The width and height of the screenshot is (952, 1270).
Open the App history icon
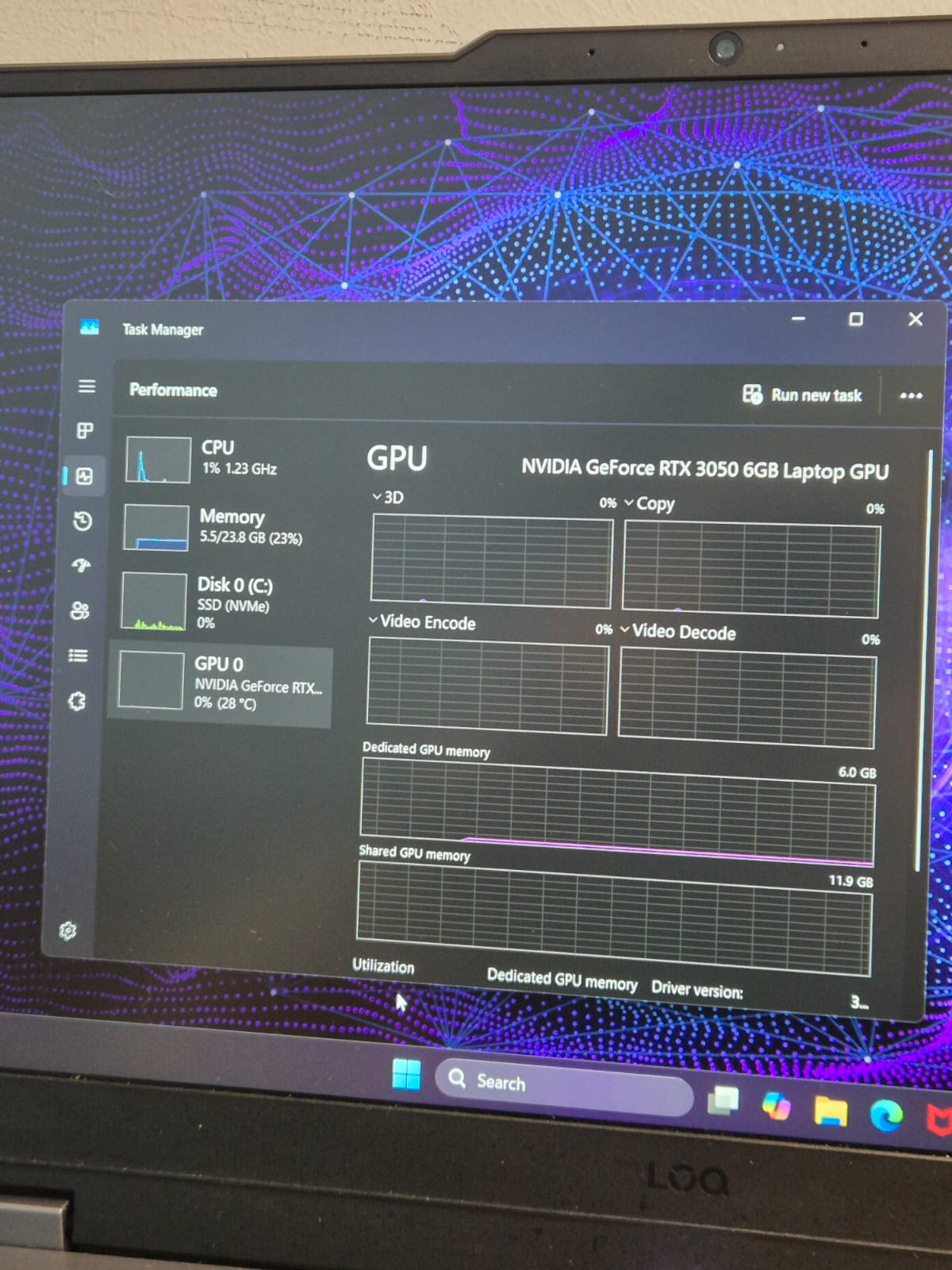83,521
